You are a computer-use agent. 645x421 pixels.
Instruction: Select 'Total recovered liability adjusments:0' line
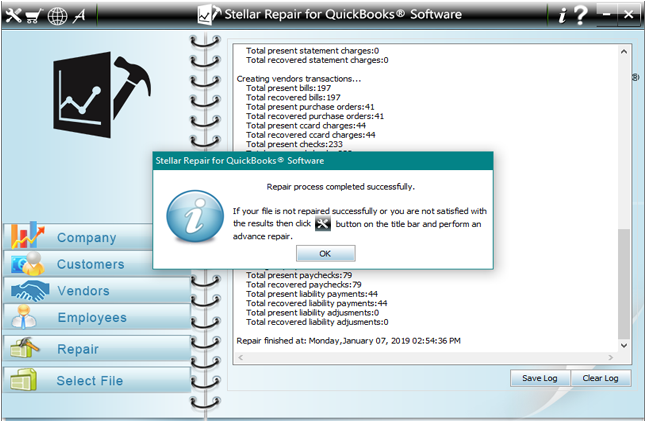[x=317, y=322]
